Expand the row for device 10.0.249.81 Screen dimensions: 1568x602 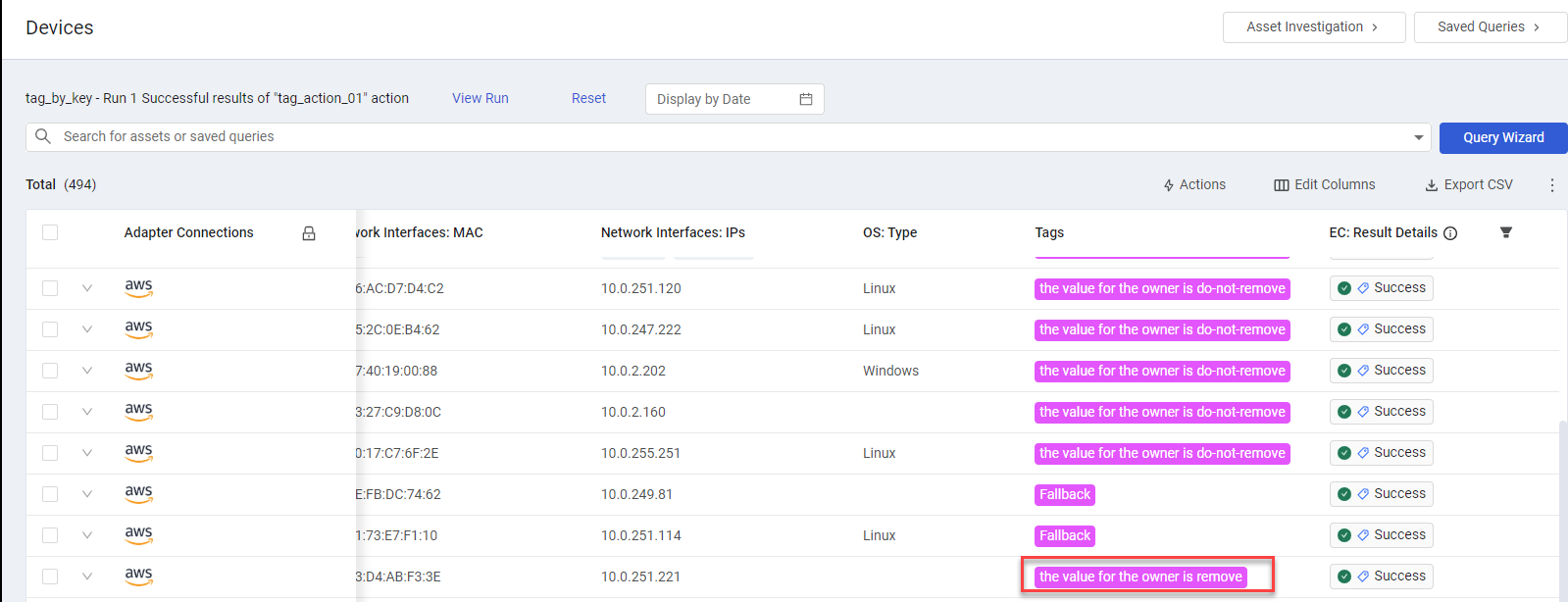[87, 494]
